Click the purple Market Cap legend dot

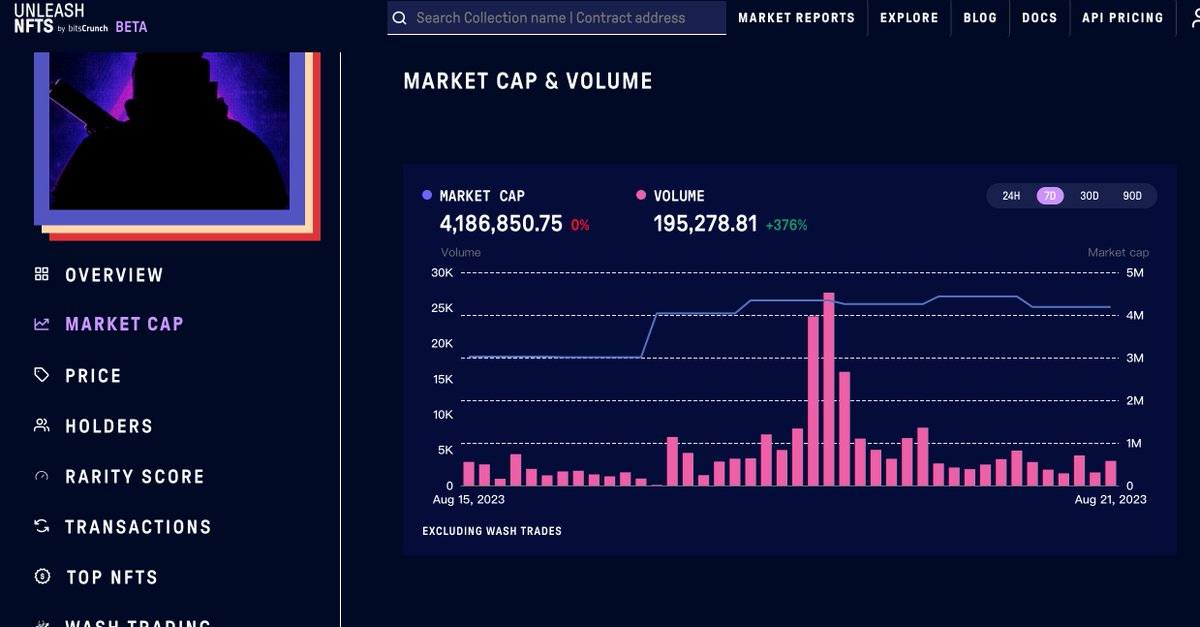(427, 196)
